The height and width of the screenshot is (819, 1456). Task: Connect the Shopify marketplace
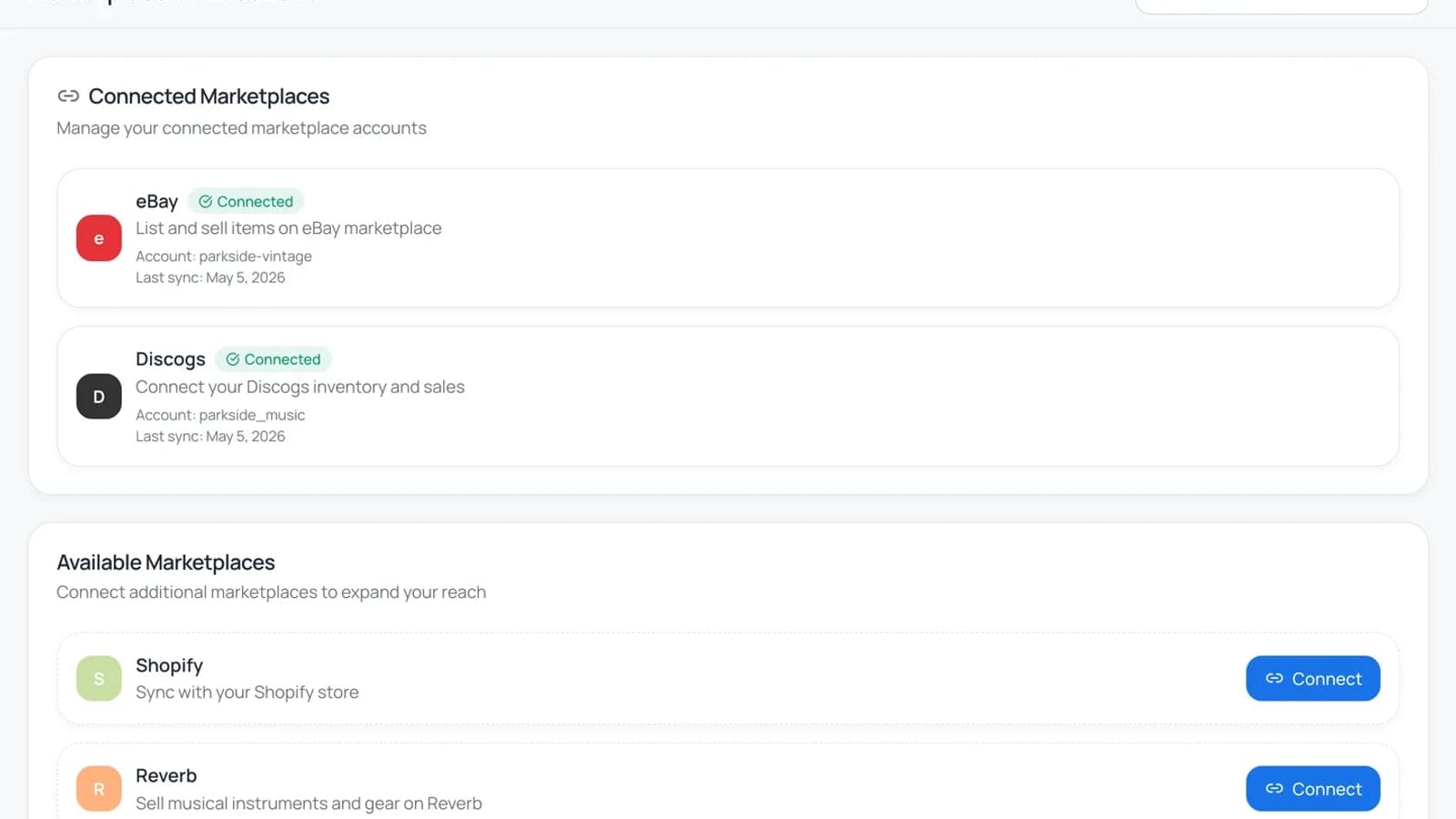click(1313, 679)
